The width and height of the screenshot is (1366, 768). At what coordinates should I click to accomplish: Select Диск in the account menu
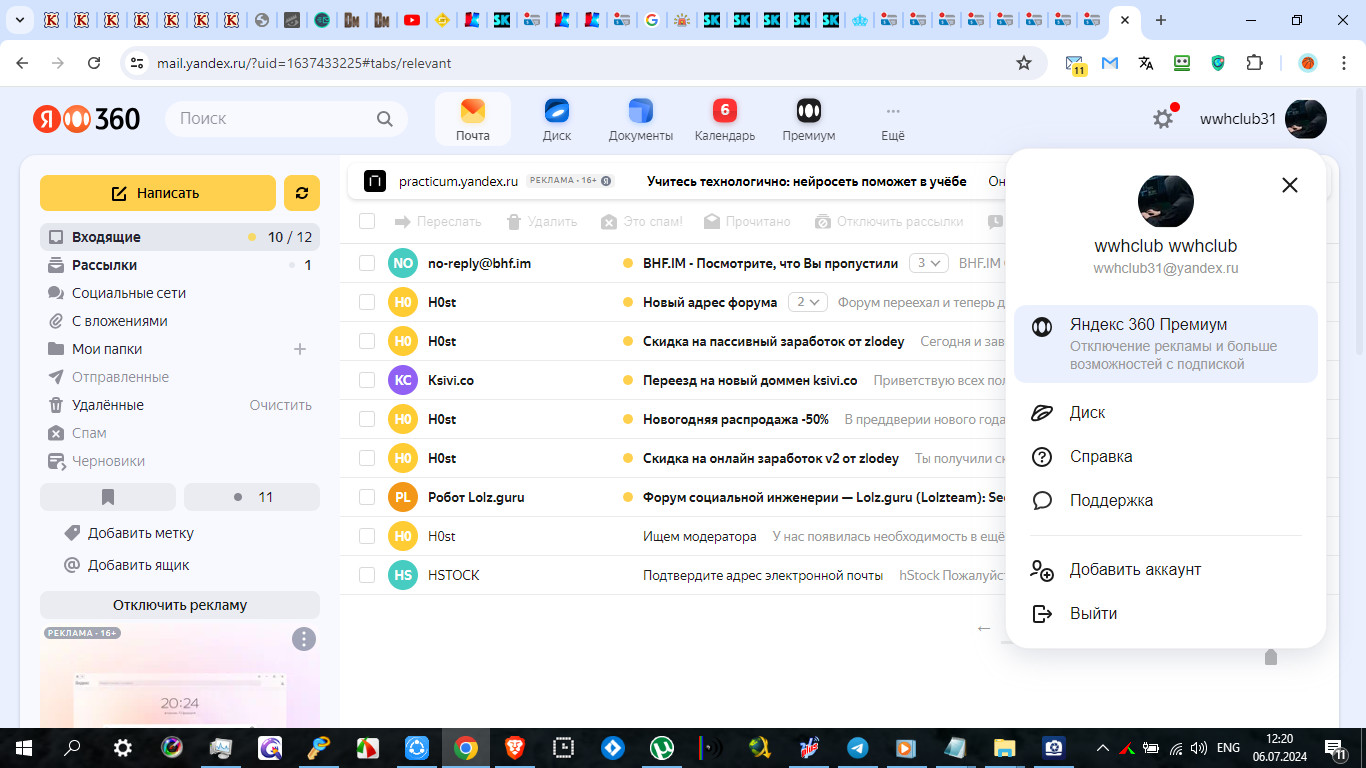(x=1166, y=412)
